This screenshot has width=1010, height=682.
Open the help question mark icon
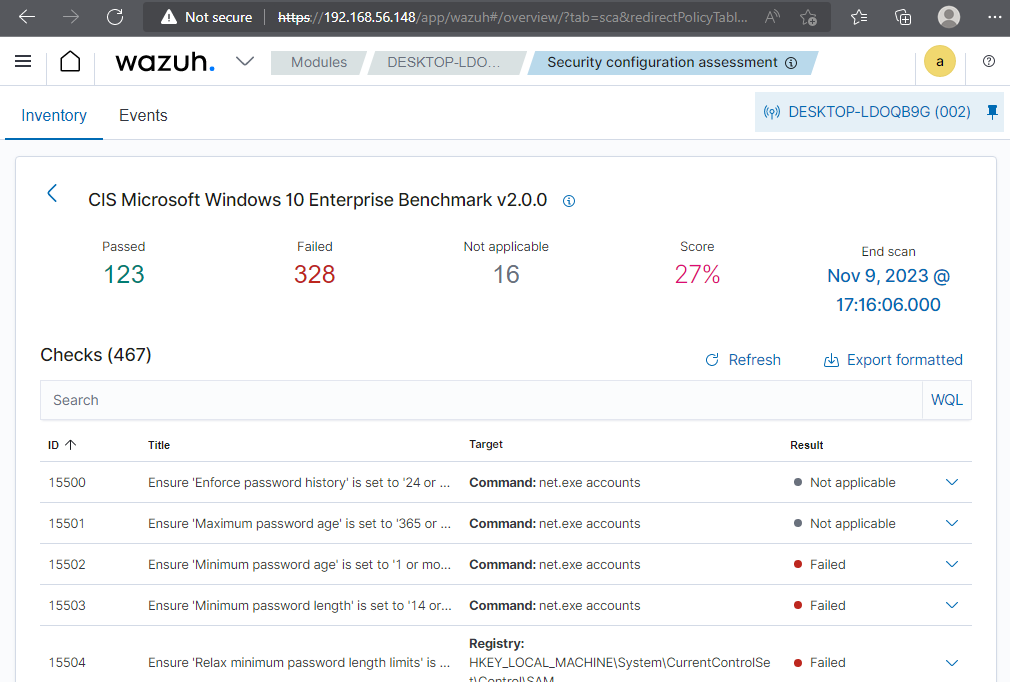pyautogui.click(x=988, y=61)
